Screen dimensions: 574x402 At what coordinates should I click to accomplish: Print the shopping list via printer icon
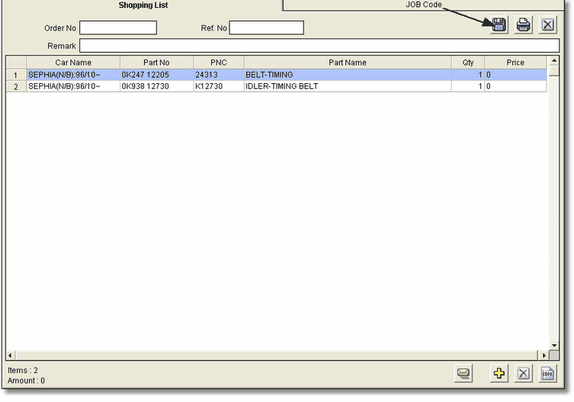pos(523,25)
